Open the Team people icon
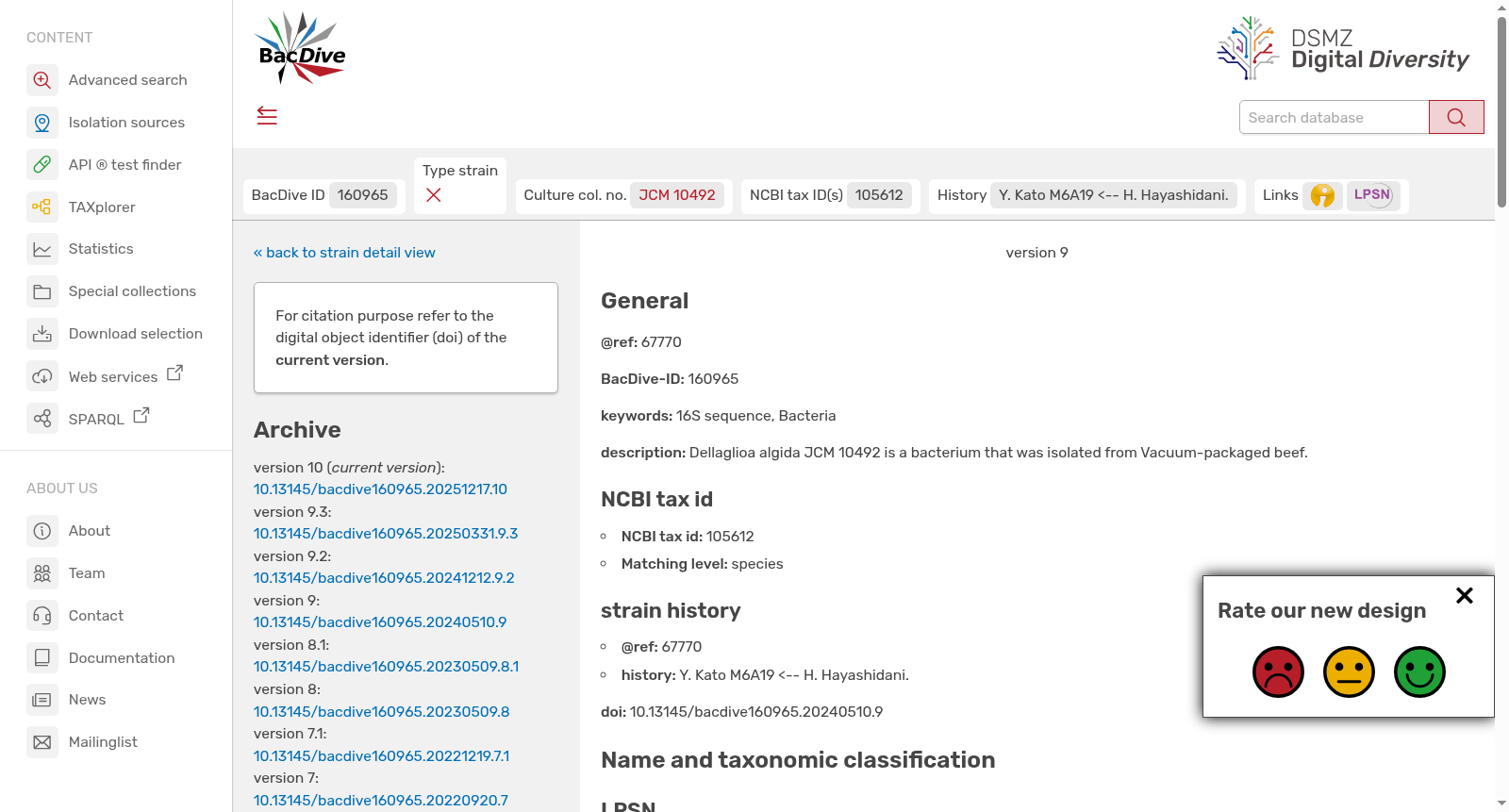This screenshot has width=1509, height=812. pos(42,573)
